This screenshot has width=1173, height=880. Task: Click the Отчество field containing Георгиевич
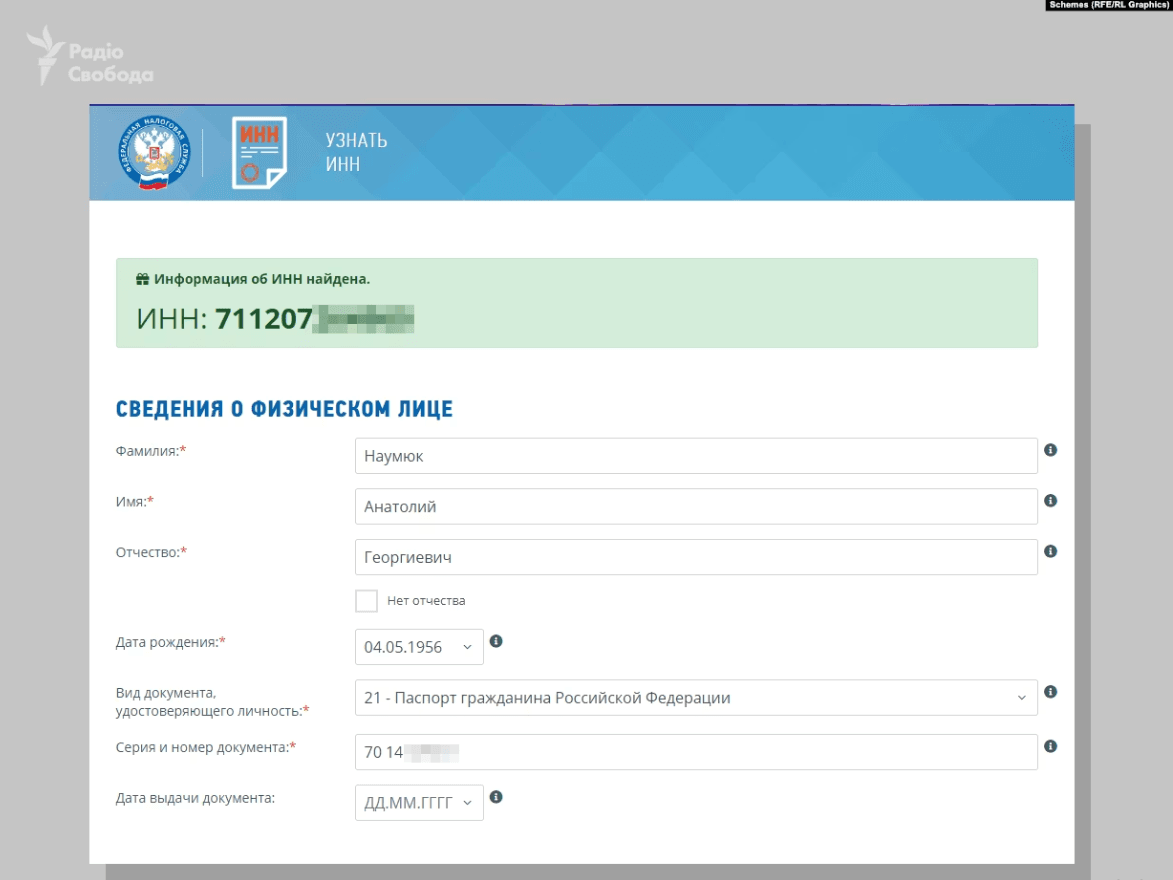(x=695, y=557)
